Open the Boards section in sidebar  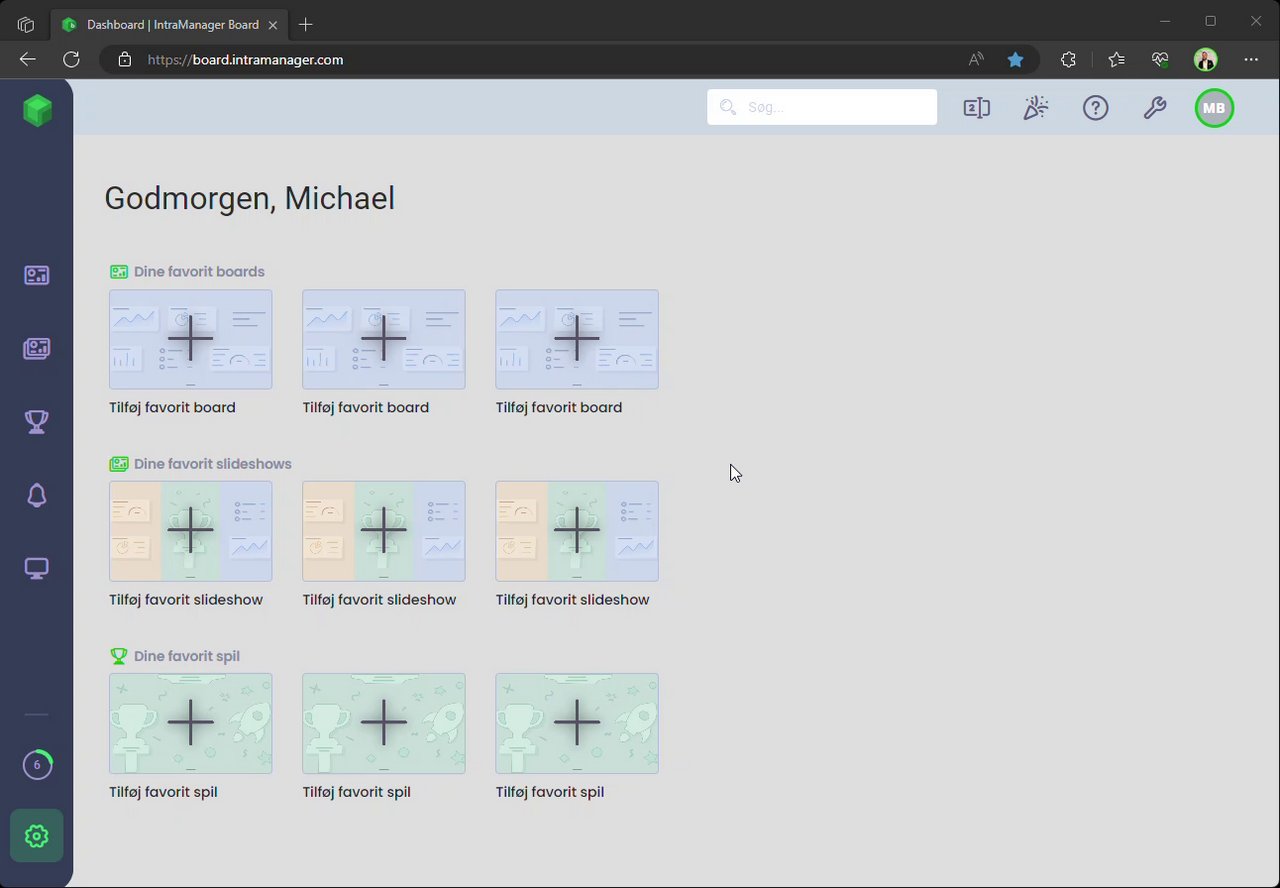click(37, 275)
